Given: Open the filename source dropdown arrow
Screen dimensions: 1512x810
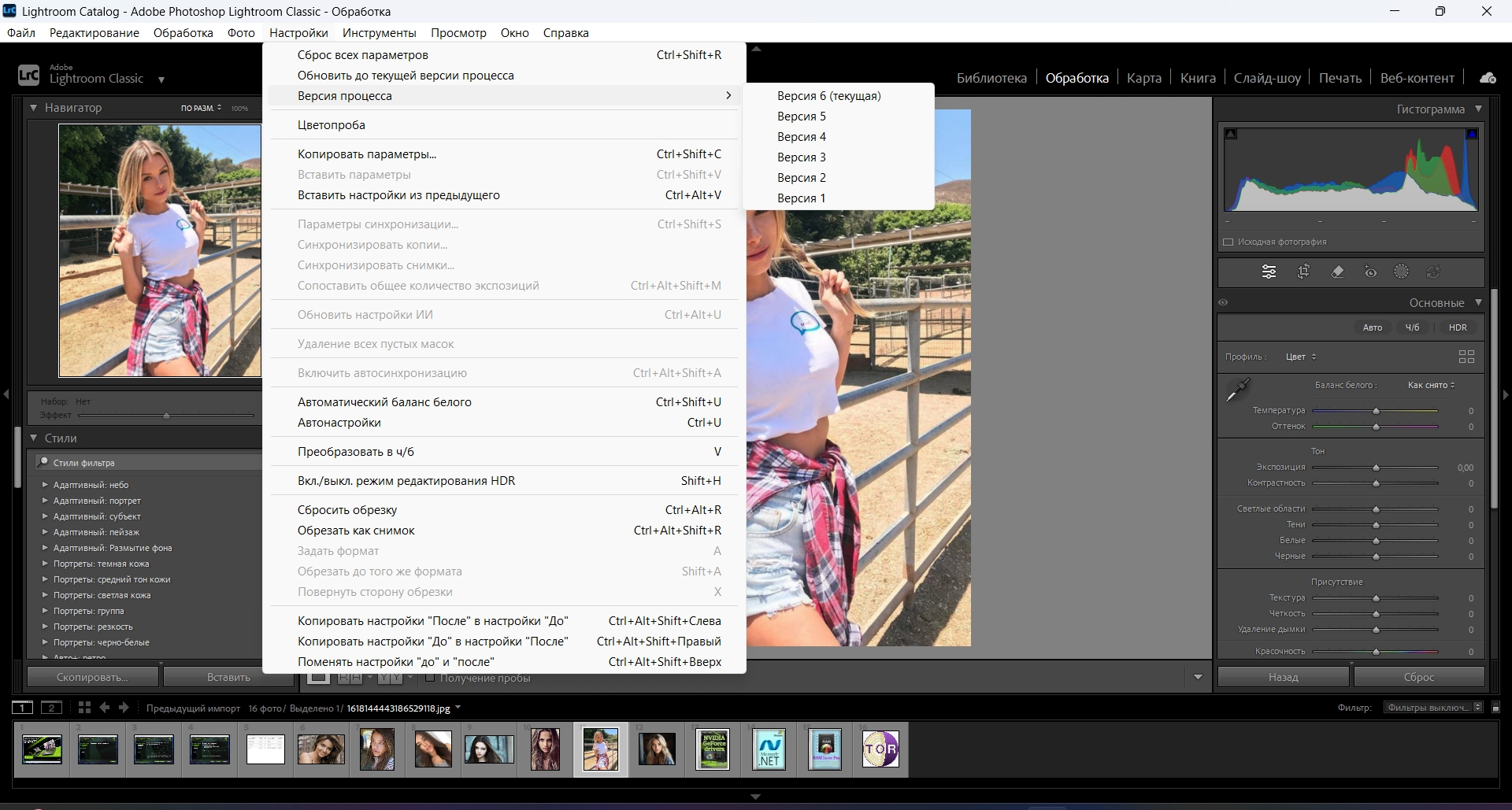Looking at the screenshot, I should pos(458,708).
